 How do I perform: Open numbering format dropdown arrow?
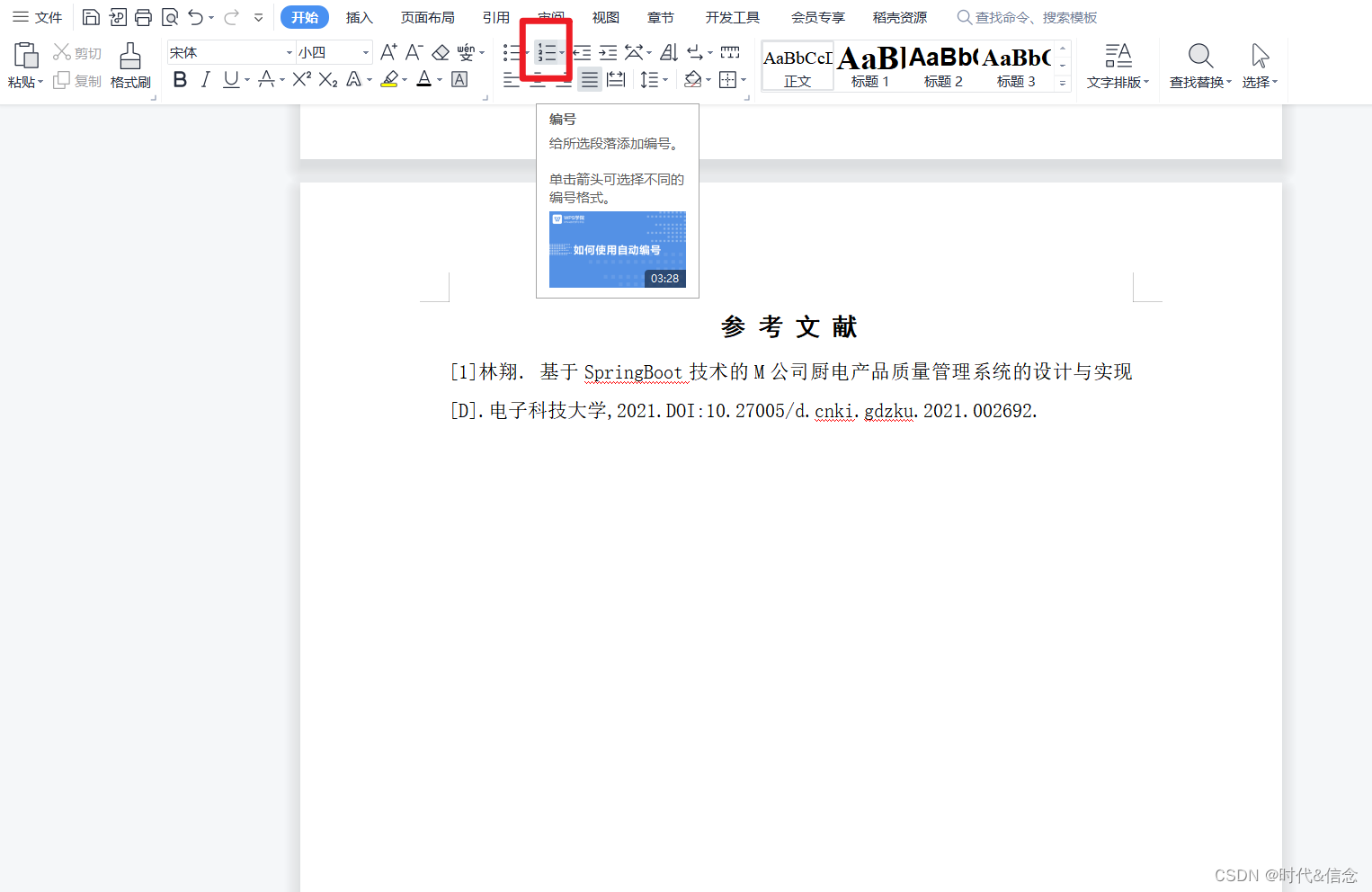[x=562, y=53]
